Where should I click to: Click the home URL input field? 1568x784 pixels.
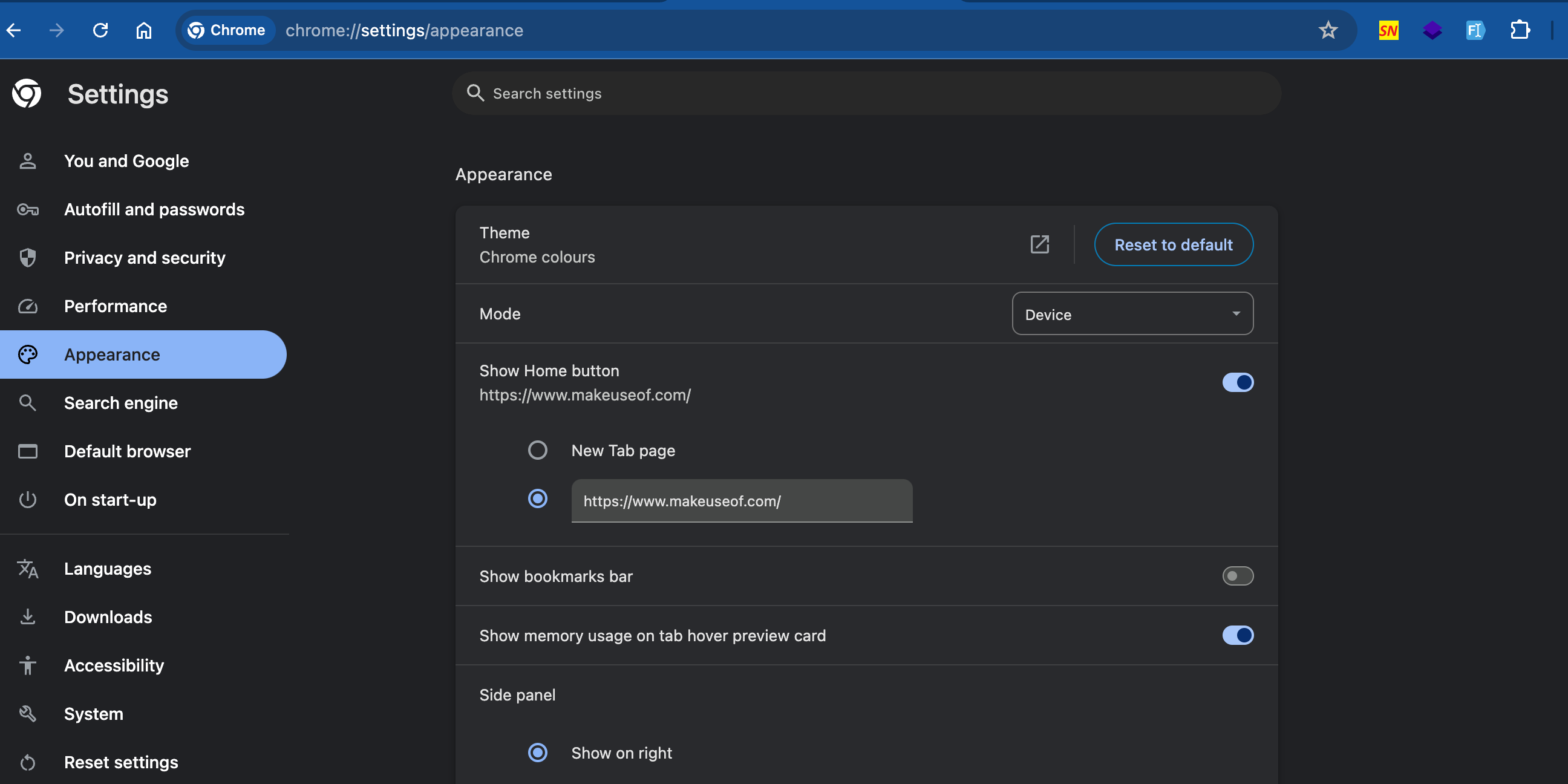point(741,501)
